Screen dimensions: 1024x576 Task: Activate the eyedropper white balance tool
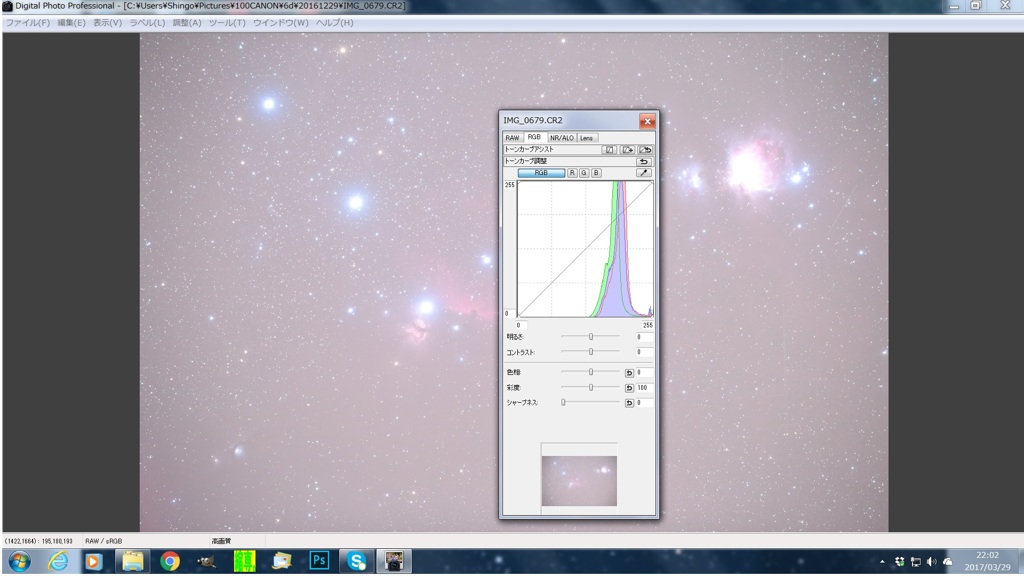click(x=644, y=173)
